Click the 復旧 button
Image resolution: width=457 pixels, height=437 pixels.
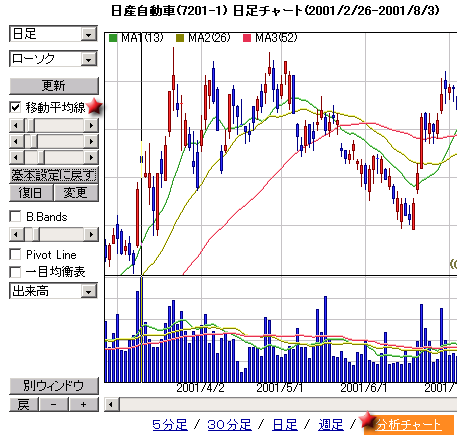tap(31, 193)
